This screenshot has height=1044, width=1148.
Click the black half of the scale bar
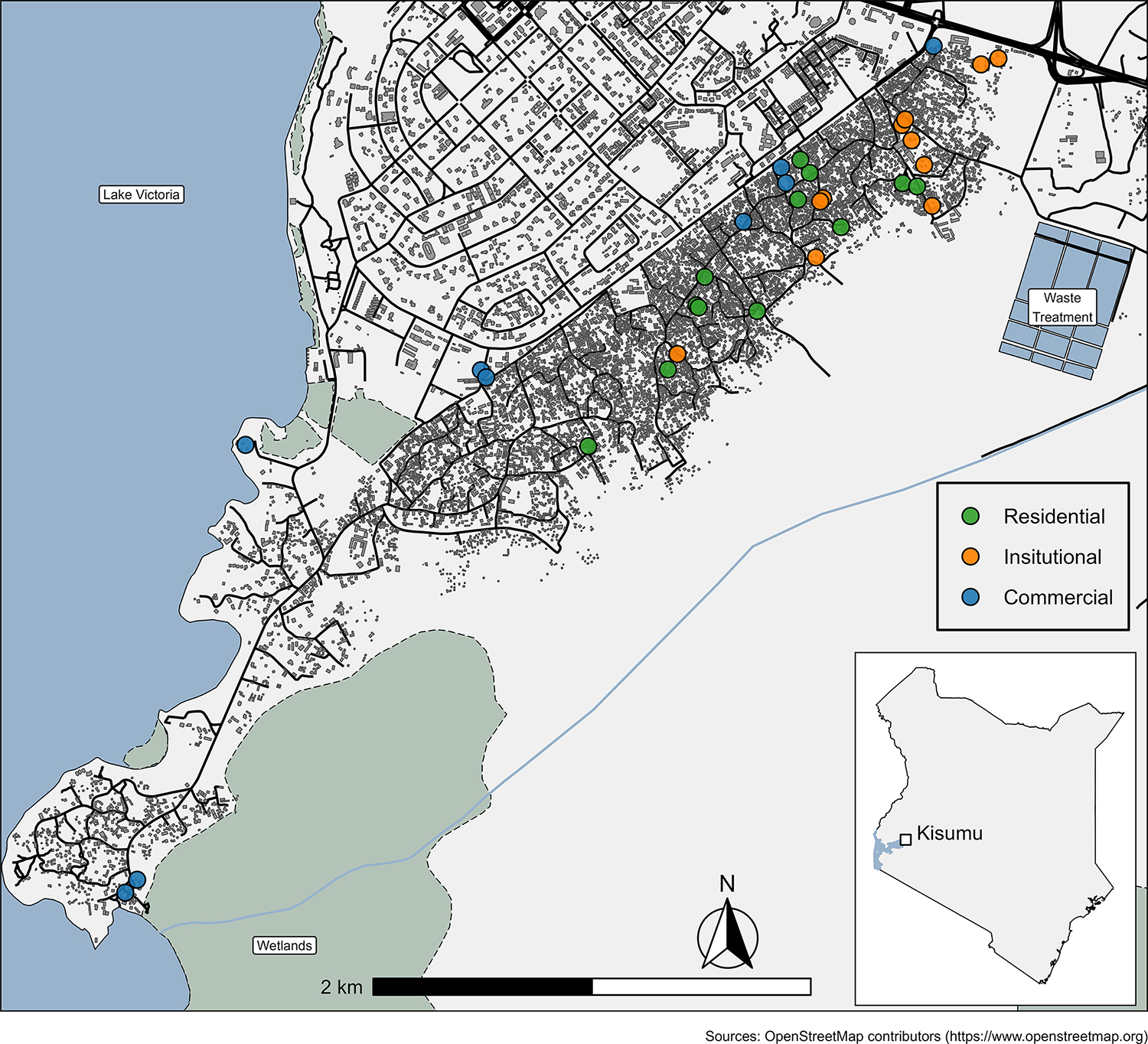coord(482,987)
